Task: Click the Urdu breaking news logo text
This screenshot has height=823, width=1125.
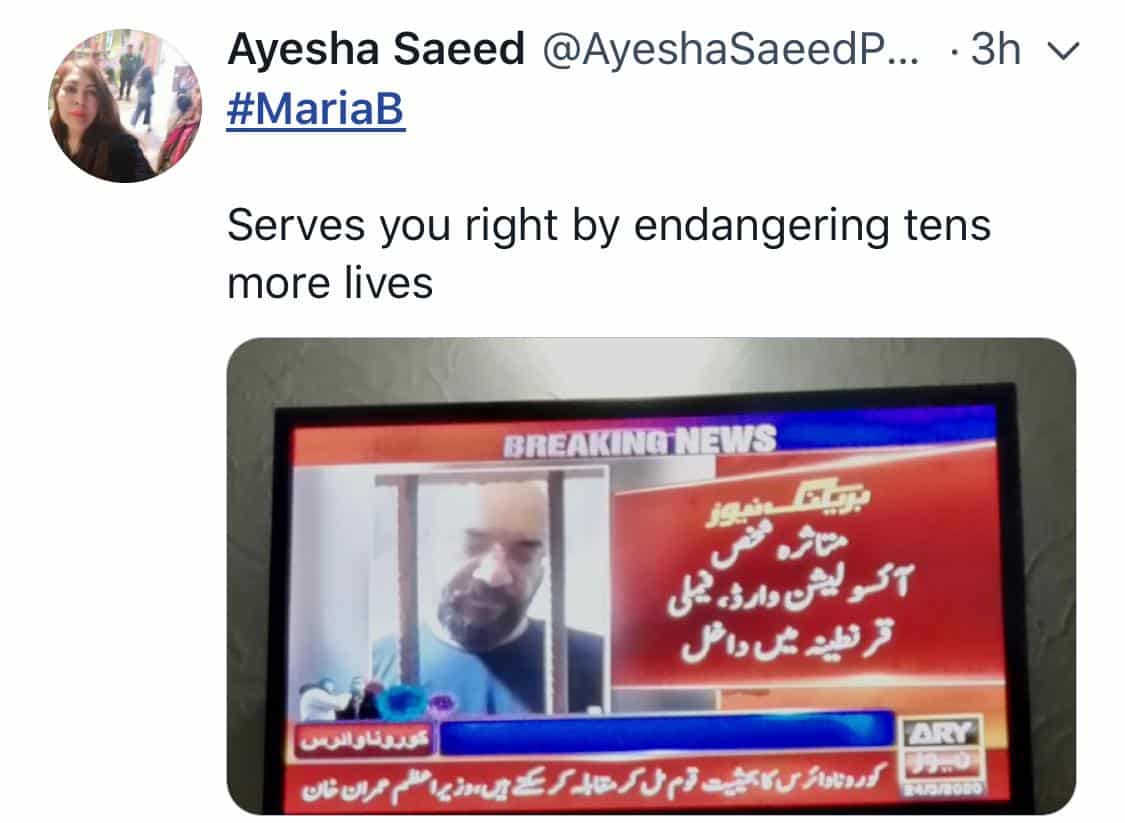Action: pyautogui.click(x=789, y=504)
